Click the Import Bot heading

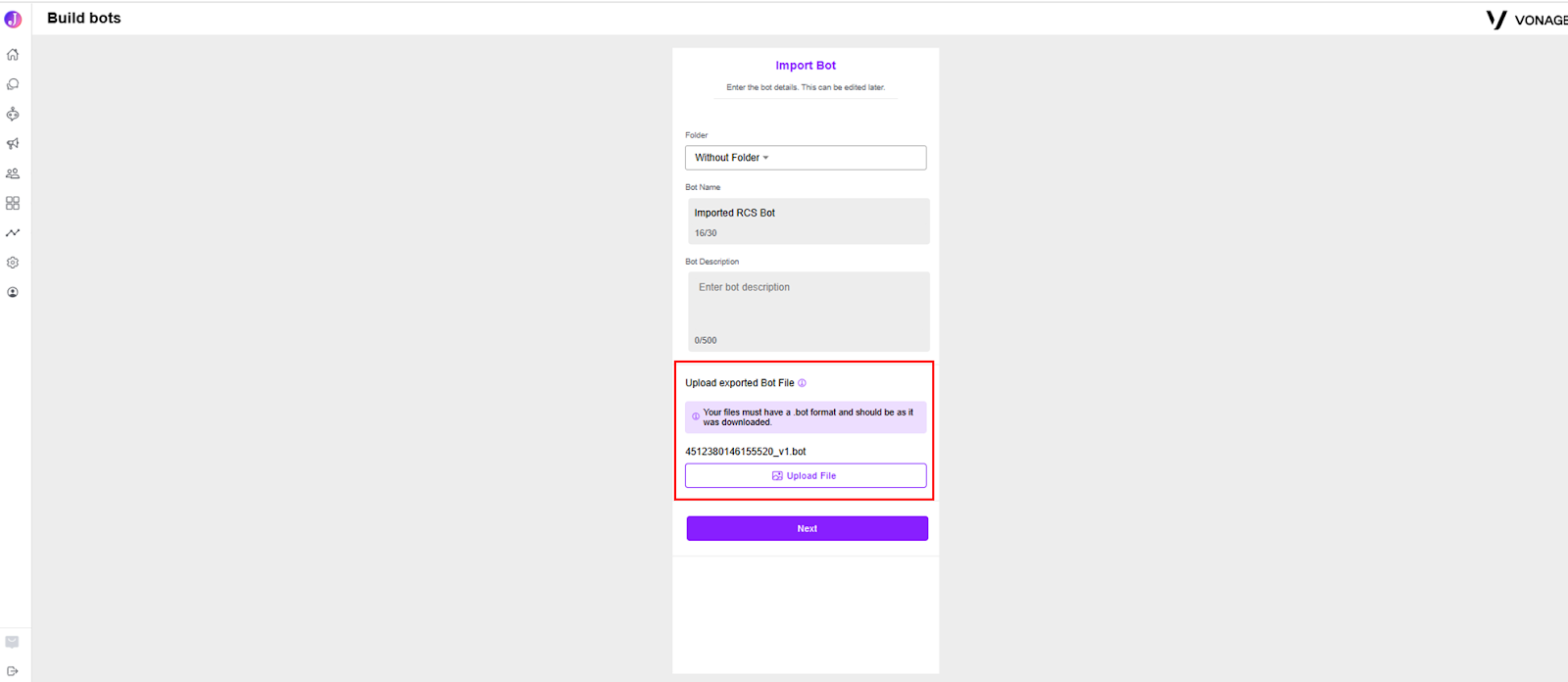(806, 66)
